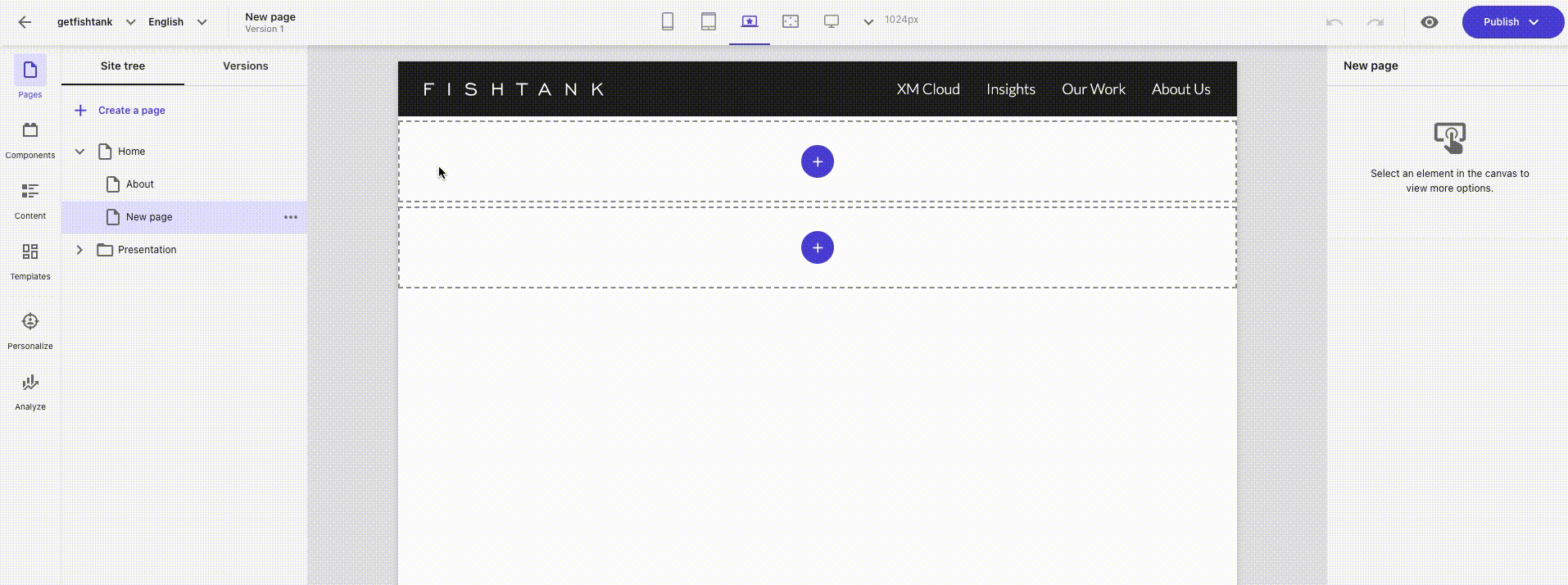Click Insights in site navigation
1568x585 pixels.
pyautogui.click(x=1011, y=89)
